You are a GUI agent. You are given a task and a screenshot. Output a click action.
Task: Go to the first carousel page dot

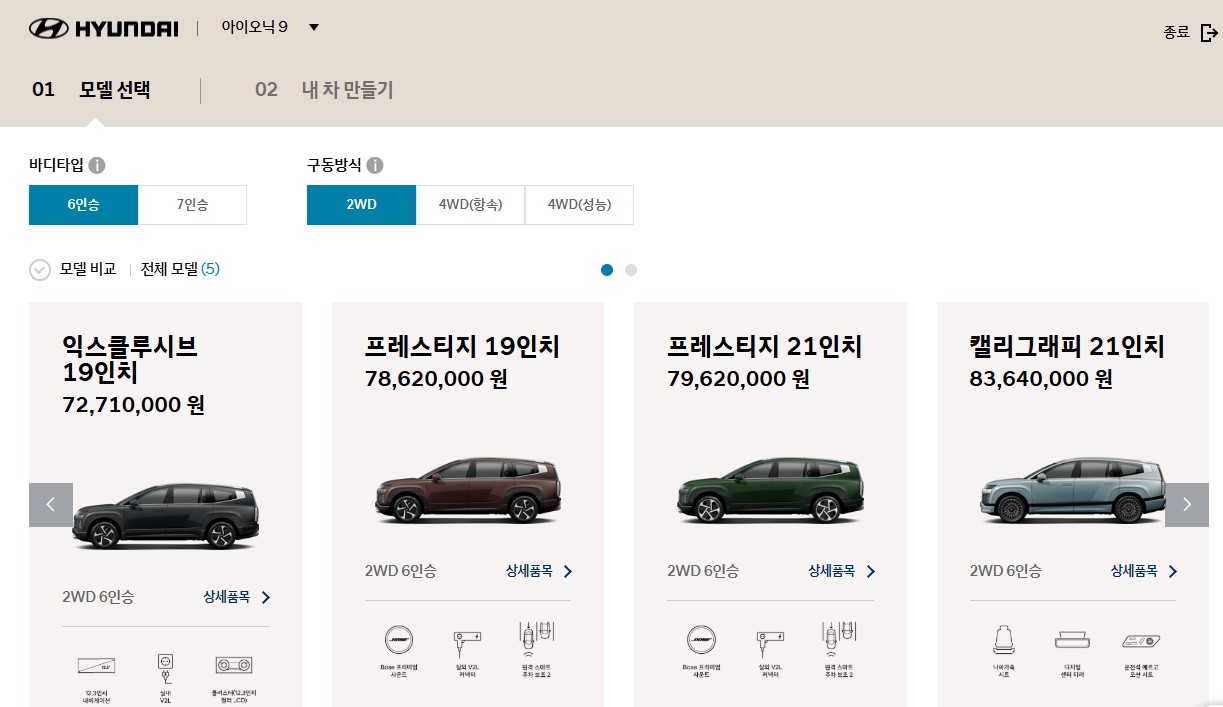click(x=607, y=270)
